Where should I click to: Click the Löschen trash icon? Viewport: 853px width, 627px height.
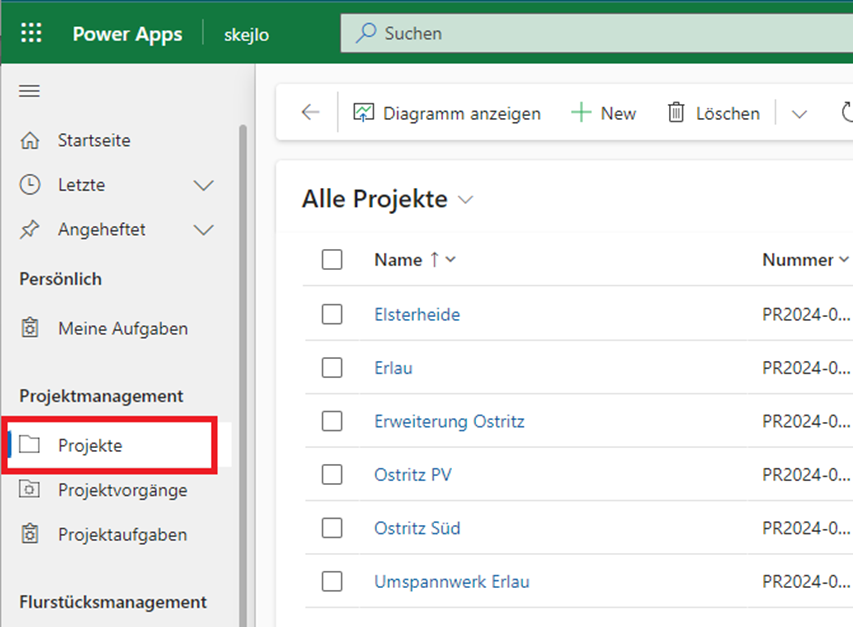(677, 113)
